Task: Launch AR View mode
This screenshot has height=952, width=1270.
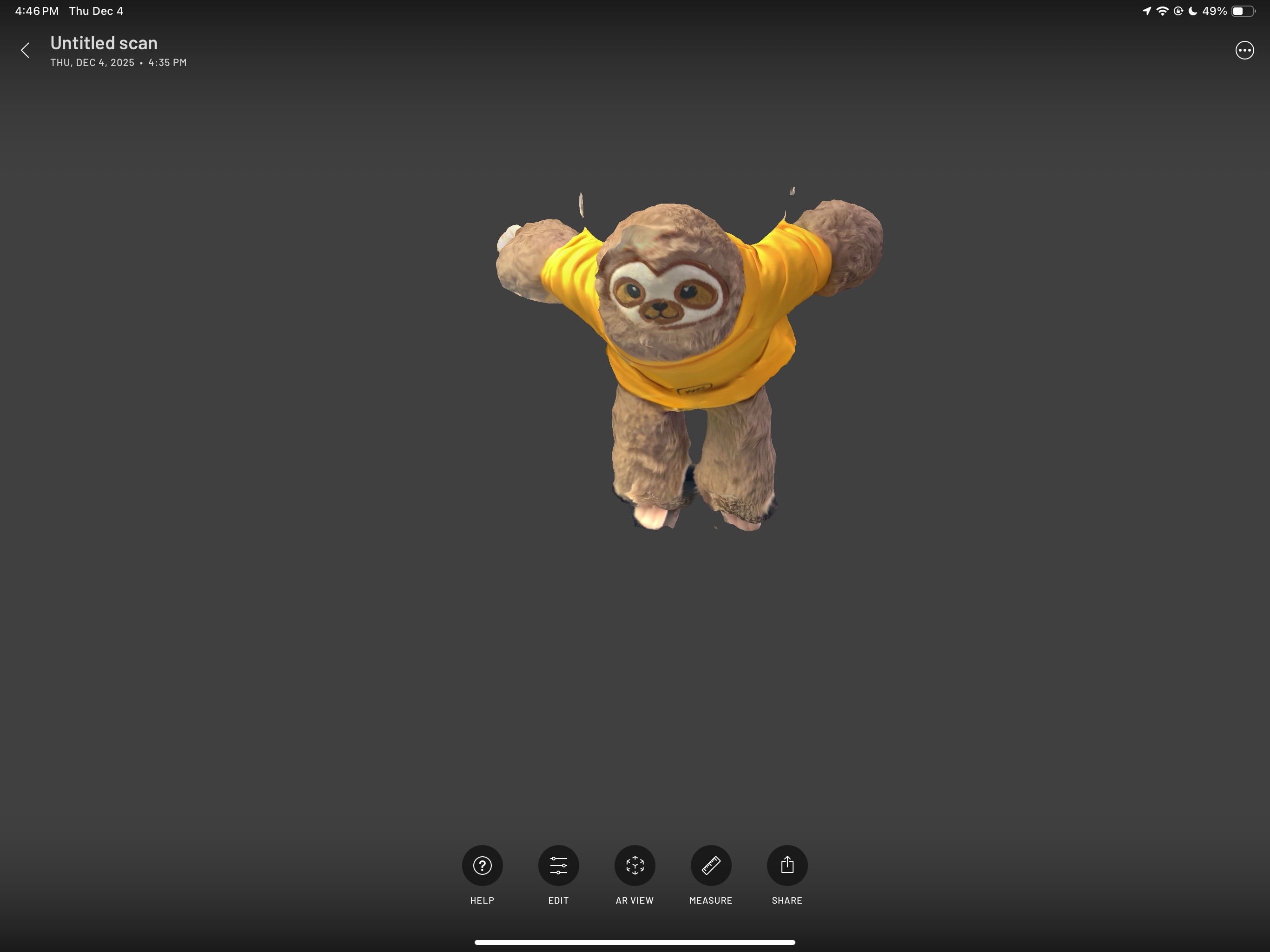Action: pos(635,865)
